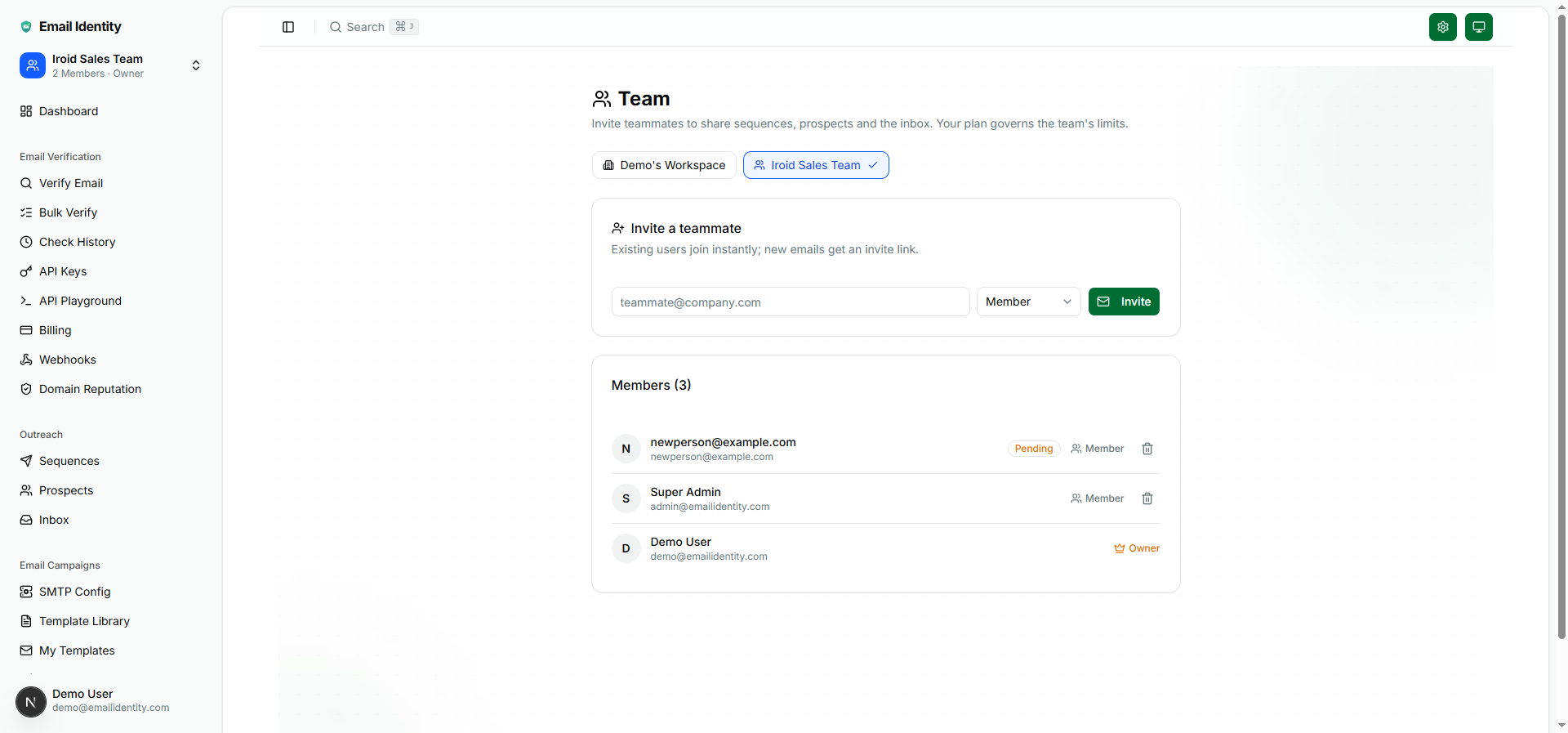The image size is (1568, 733).
Task: Click the SMTP Config icon
Action: tap(26, 592)
